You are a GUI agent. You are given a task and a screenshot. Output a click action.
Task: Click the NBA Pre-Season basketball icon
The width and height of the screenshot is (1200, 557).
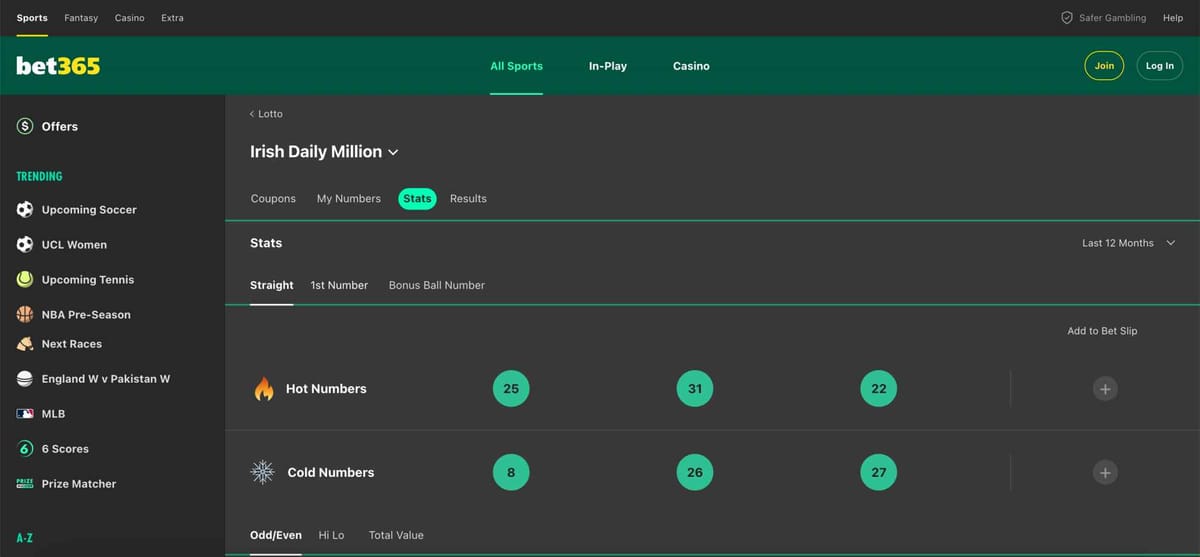pyautogui.click(x=25, y=314)
